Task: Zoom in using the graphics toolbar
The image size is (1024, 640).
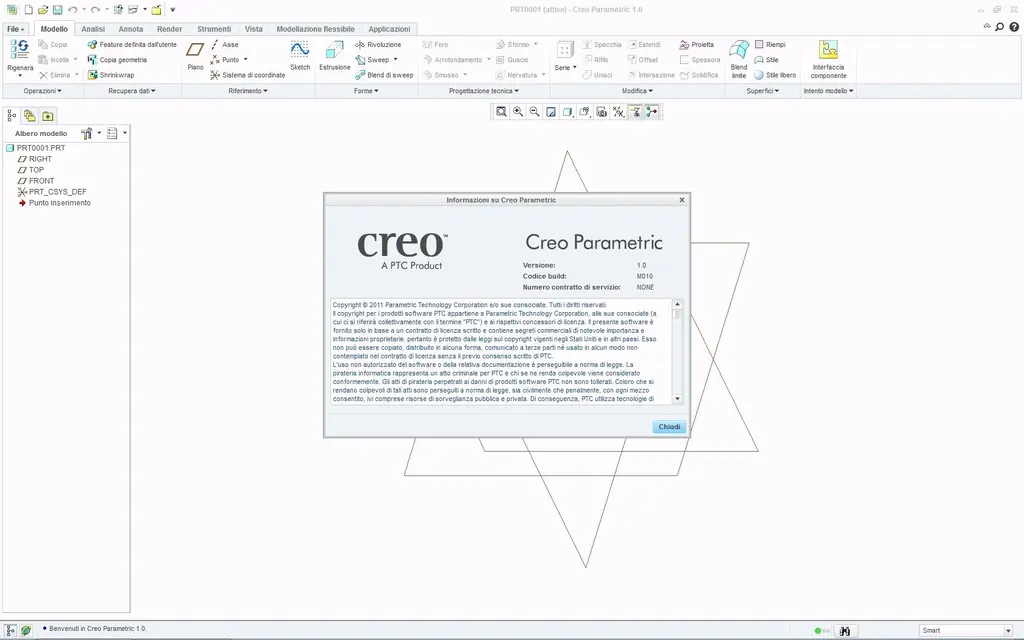Action: pos(518,112)
